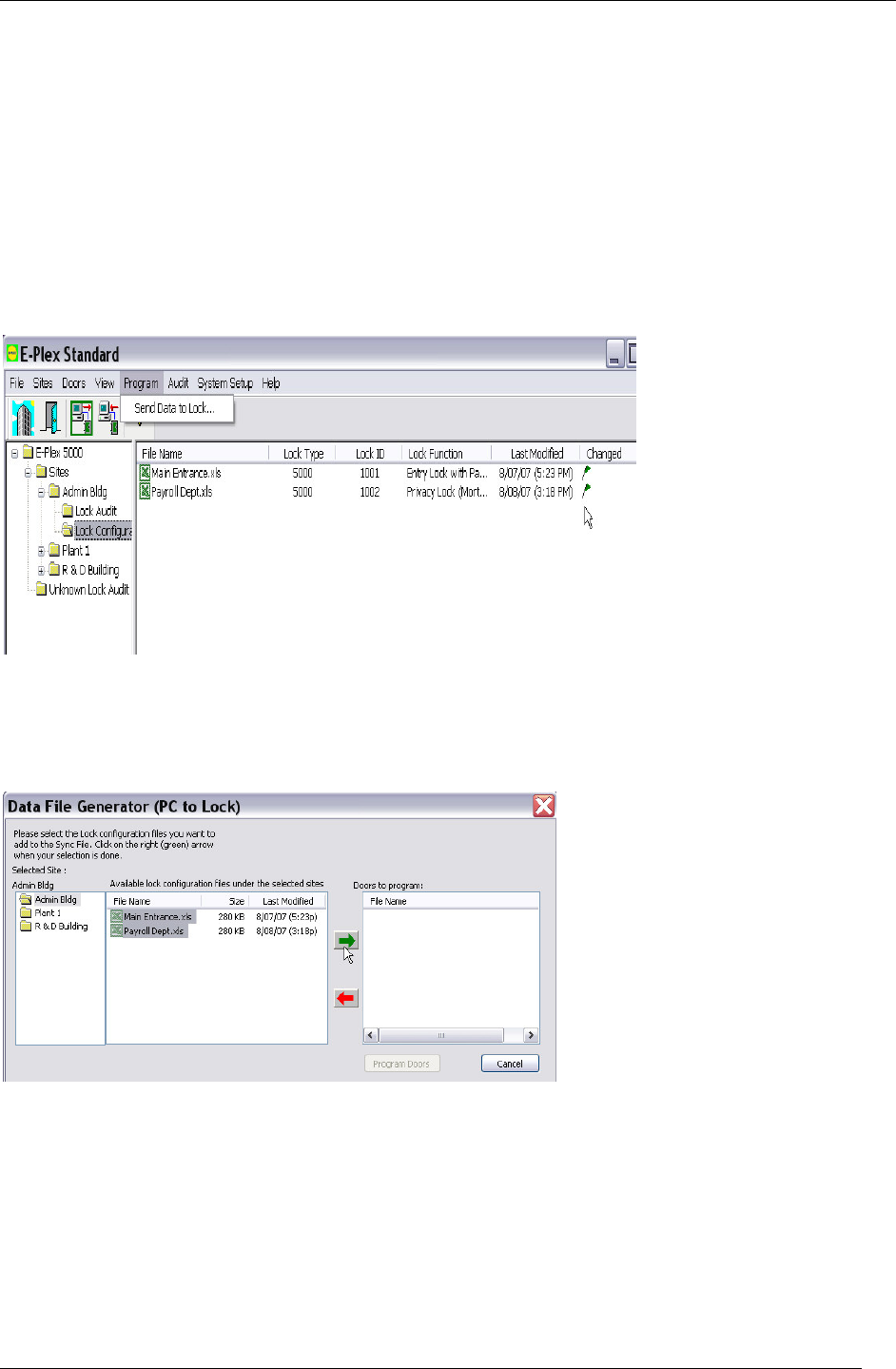Screen dimensions: 896x1369
Task: Click Excel icon beside Payroll Dept.xls in dialog
Action: 117,930
